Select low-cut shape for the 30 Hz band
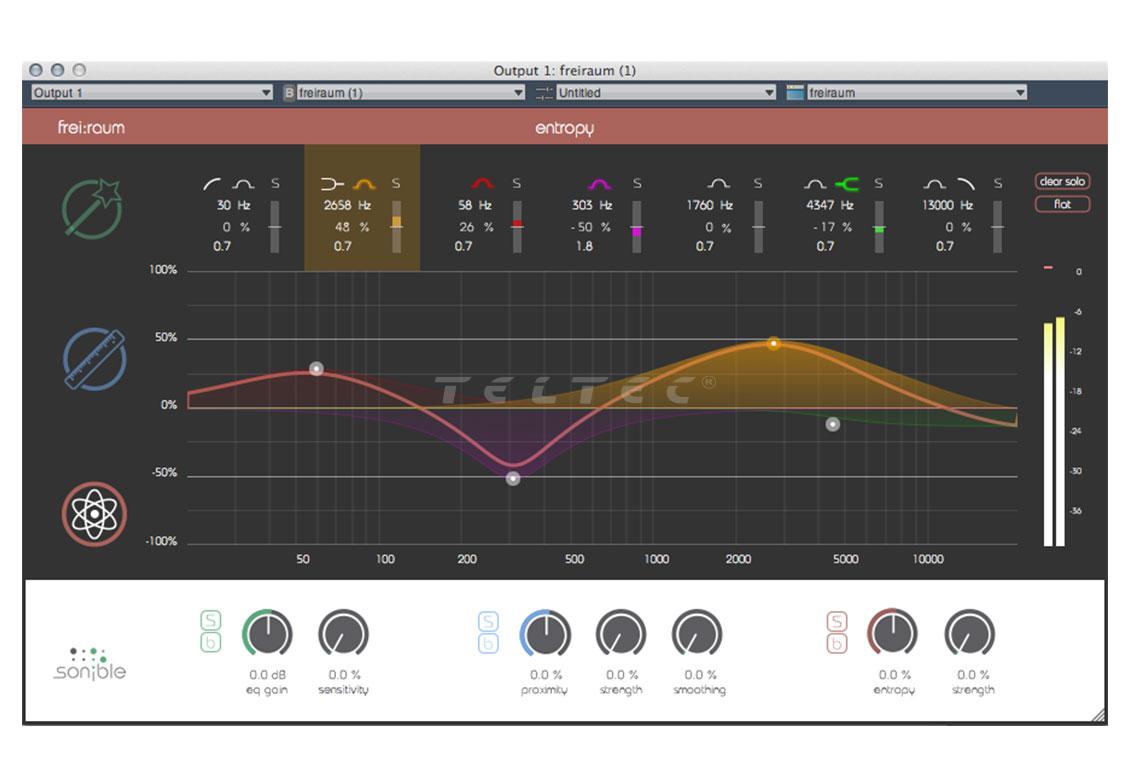 pos(212,184)
